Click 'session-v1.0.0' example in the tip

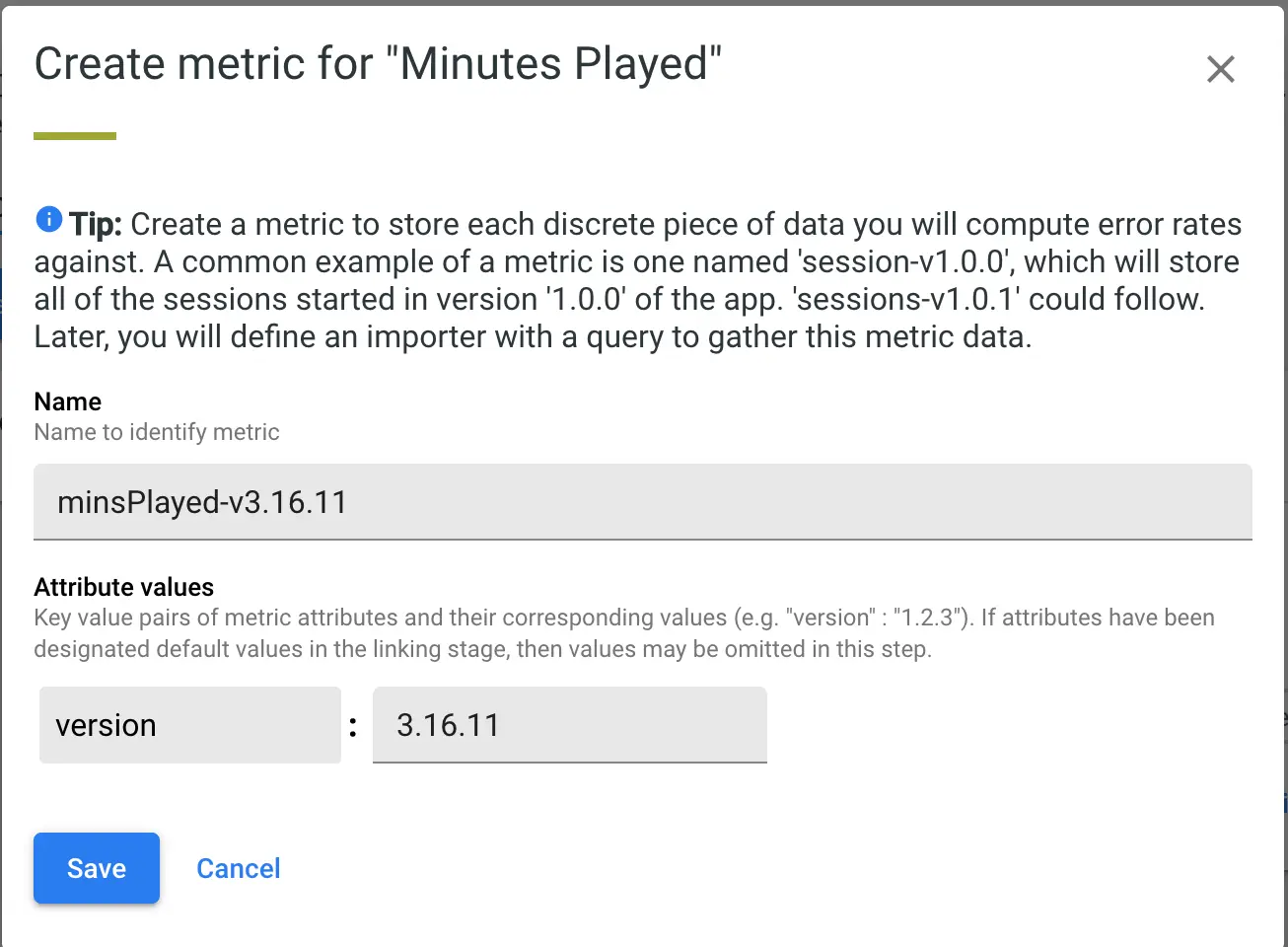(901, 261)
